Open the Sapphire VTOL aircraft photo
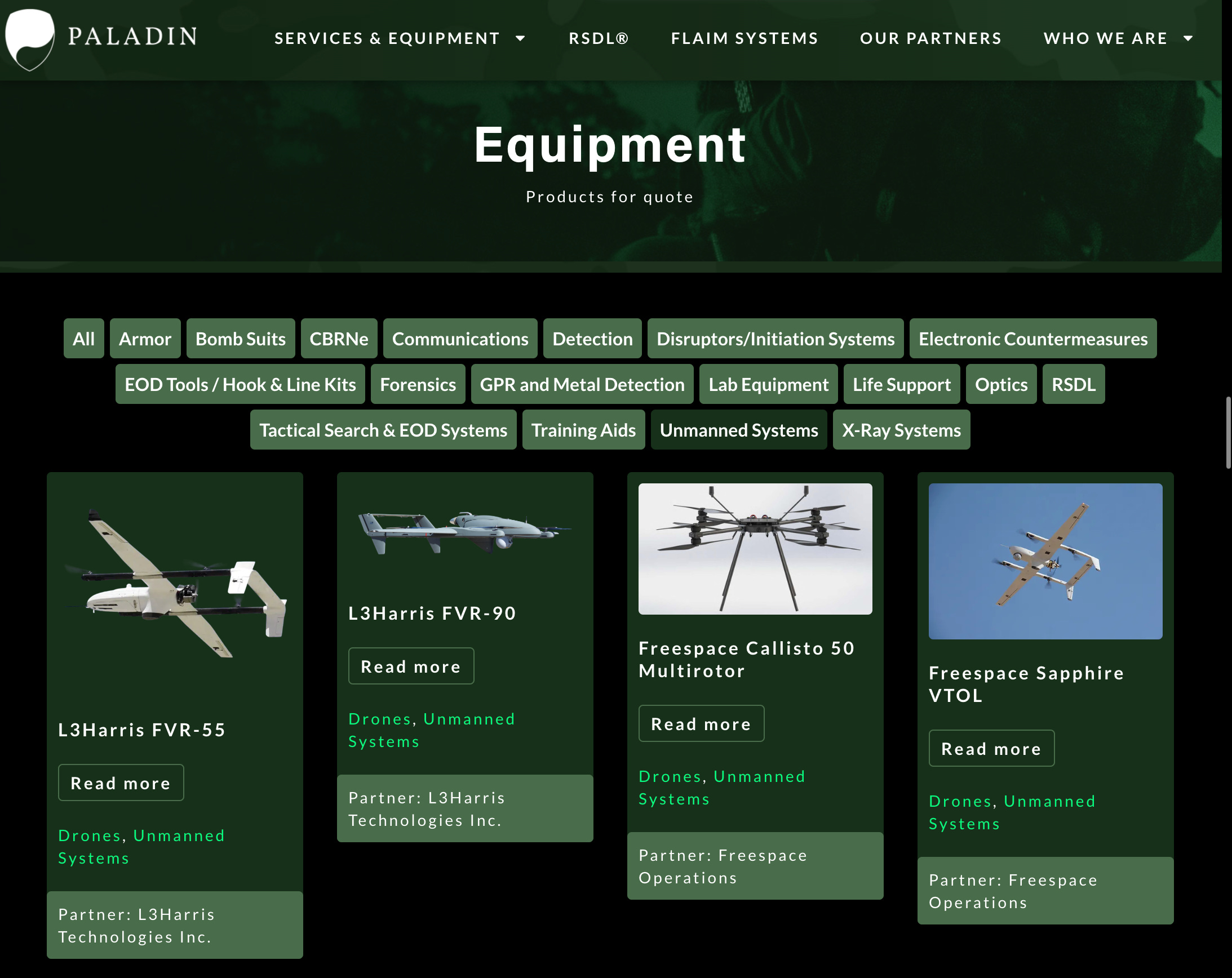Viewport: 1232px width, 978px height. (1044, 561)
